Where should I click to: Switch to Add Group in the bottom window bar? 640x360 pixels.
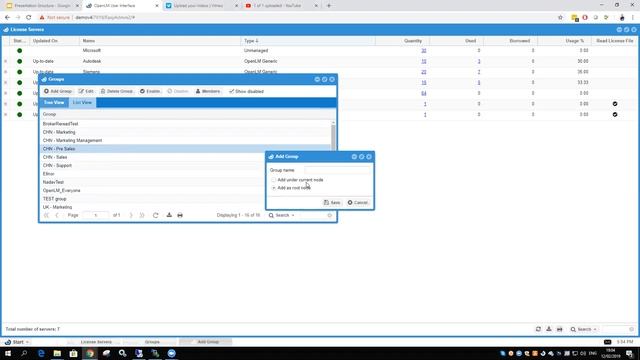208,342
